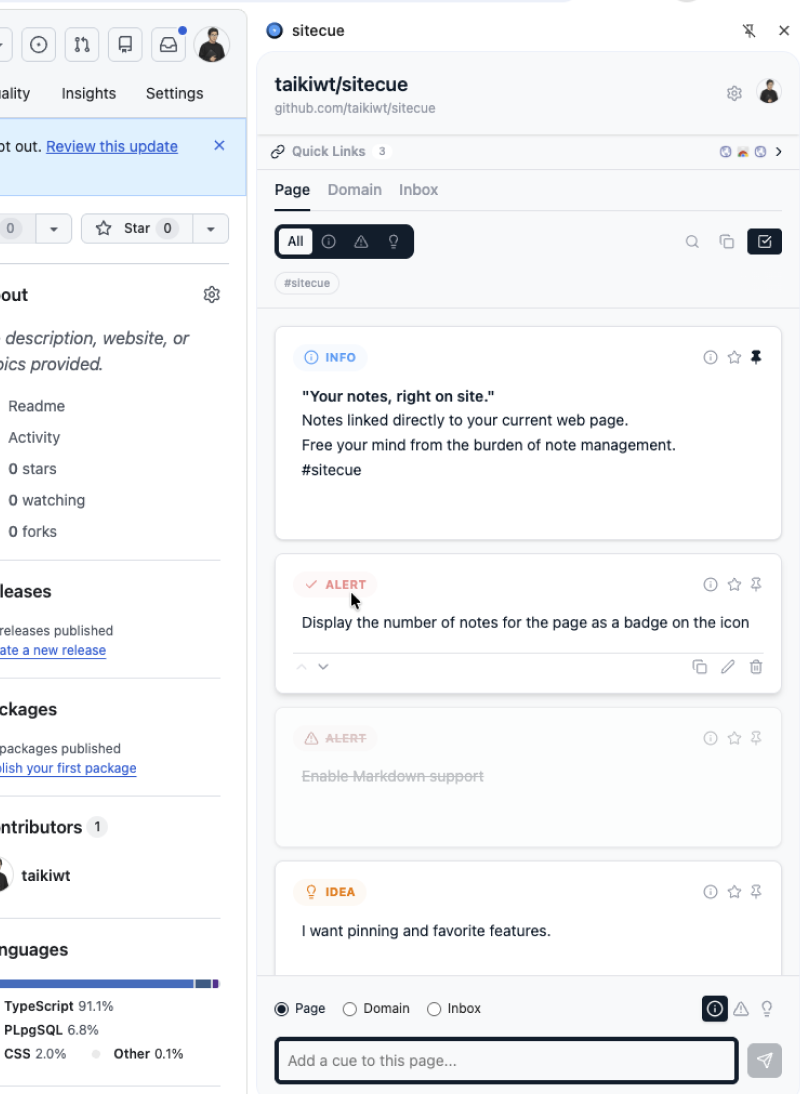Focus the Add a cue input field
This screenshot has width=800, height=1094.
point(506,1061)
